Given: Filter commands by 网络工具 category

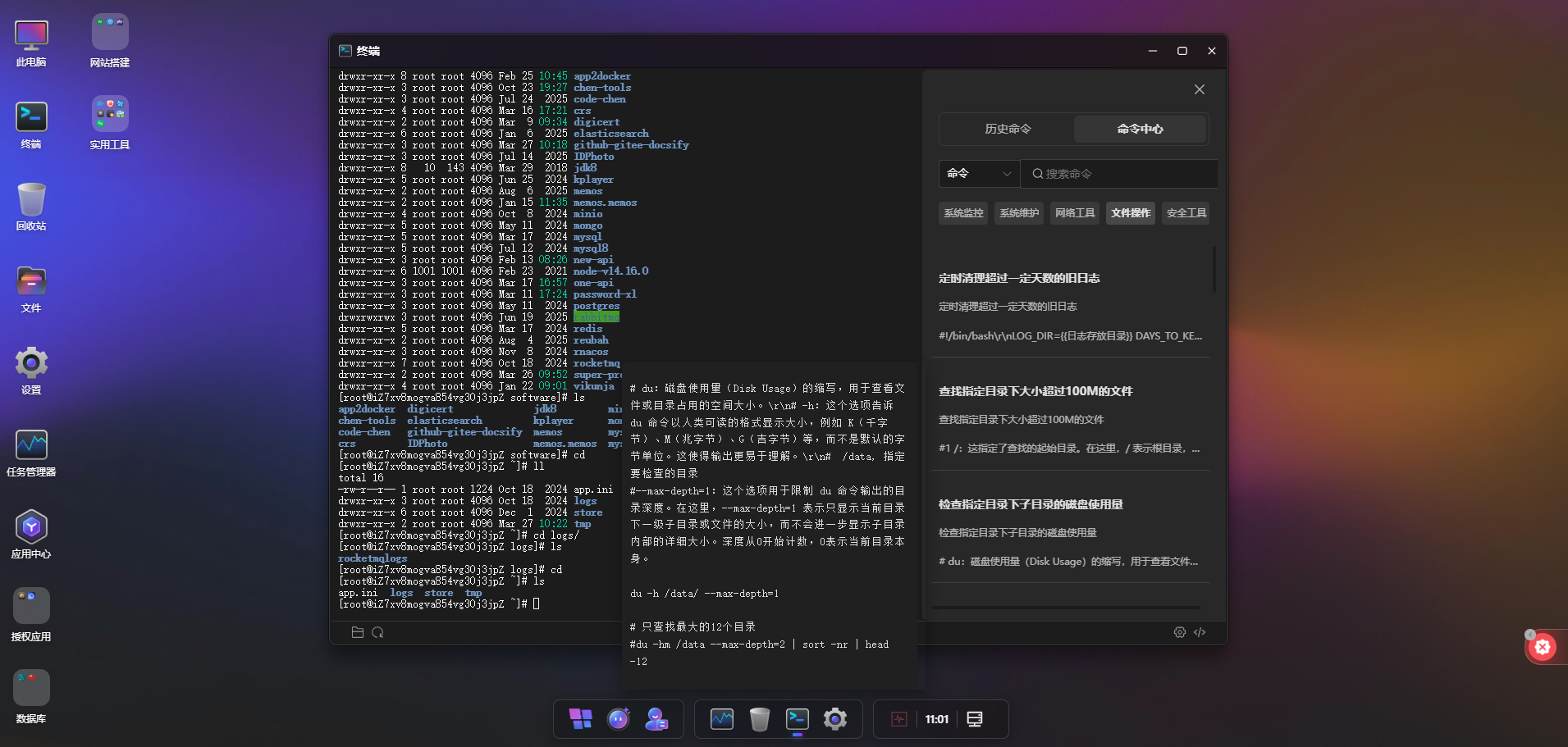Looking at the screenshot, I should tap(1075, 213).
